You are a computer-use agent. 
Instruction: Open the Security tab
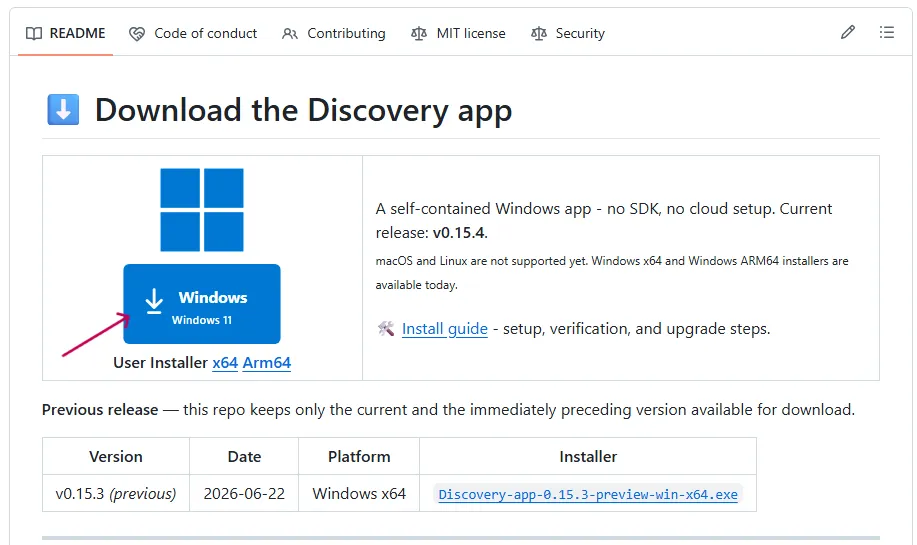click(567, 33)
